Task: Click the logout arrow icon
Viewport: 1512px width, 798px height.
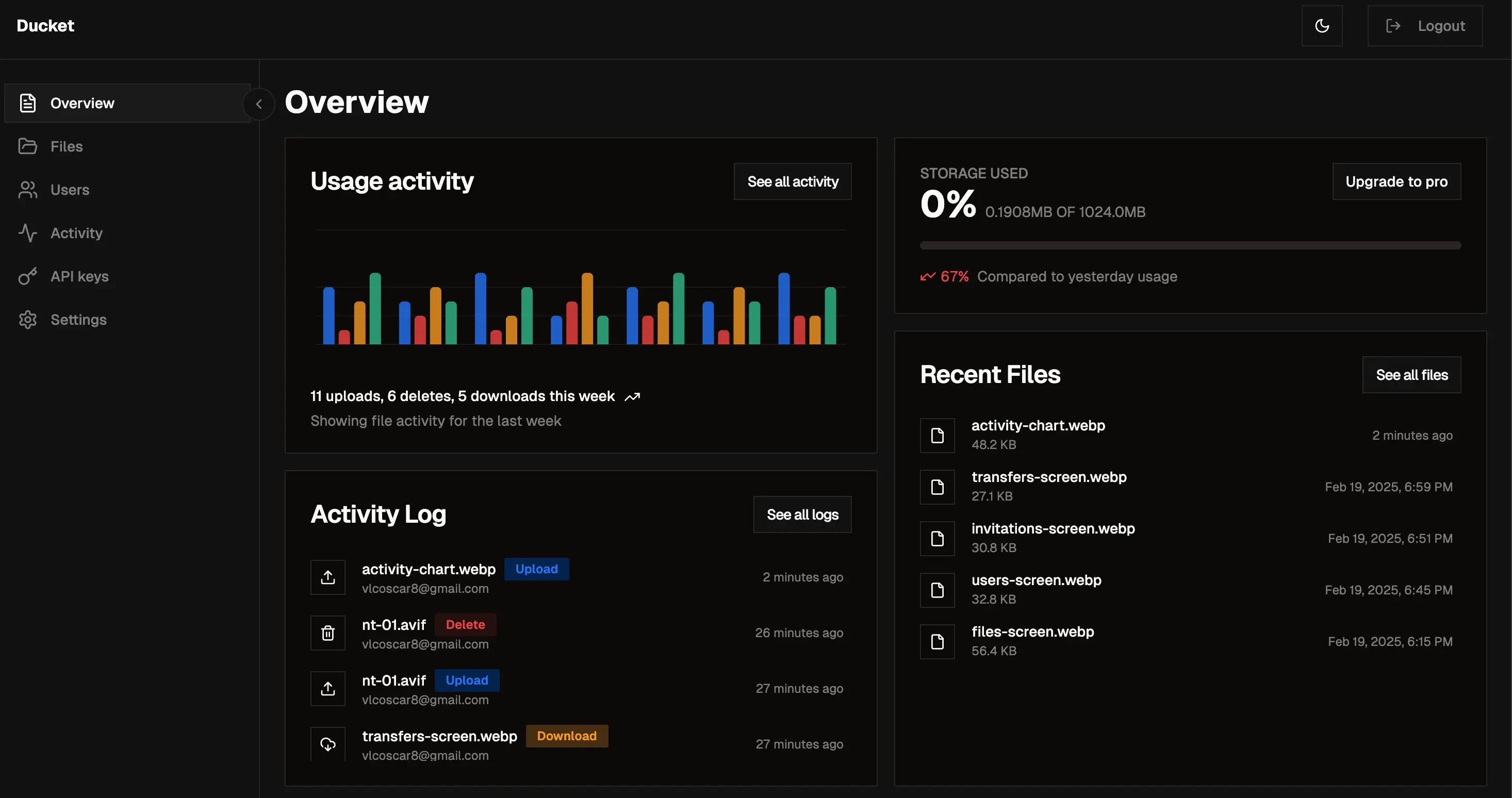Action: click(1393, 26)
